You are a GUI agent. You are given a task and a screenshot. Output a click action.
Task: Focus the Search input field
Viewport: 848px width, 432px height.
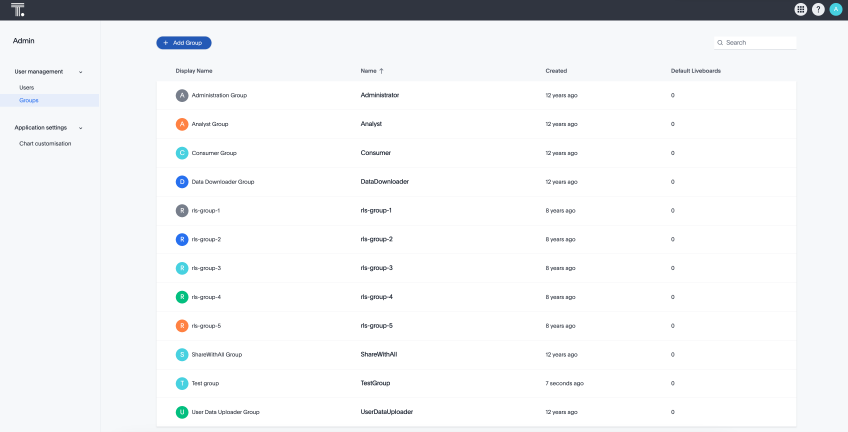click(758, 43)
